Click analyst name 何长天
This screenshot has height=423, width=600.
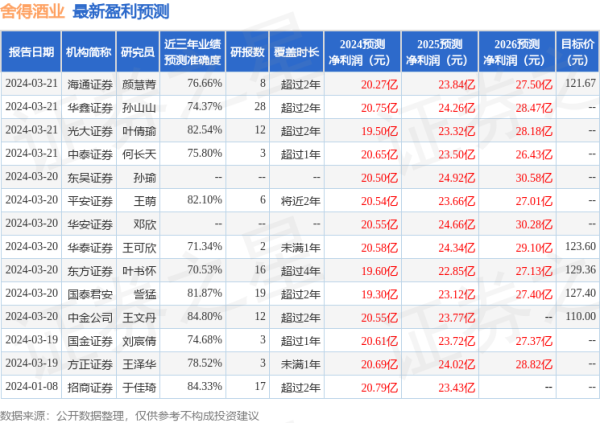[x=139, y=154]
